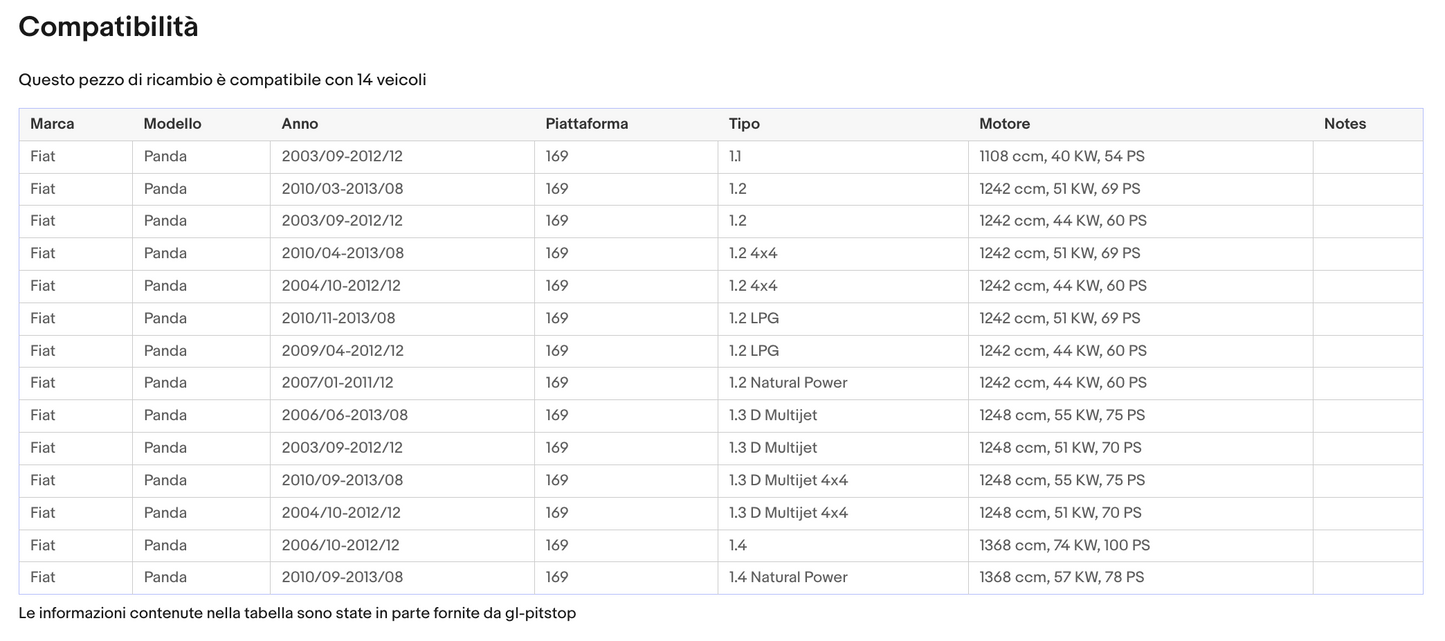
Task: Click the 2007/01-2011/12 year cell
Action: 337,383
